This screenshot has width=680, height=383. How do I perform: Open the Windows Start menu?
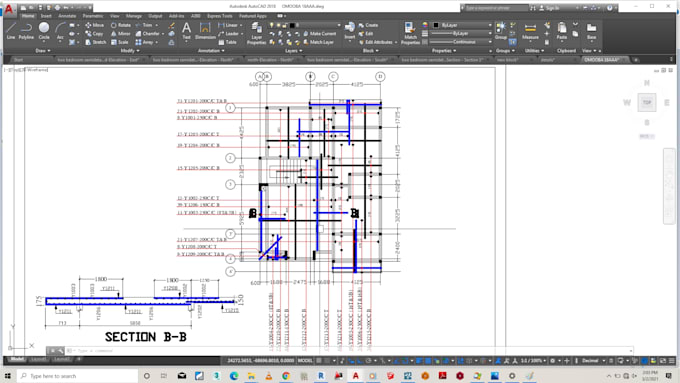tap(8, 376)
